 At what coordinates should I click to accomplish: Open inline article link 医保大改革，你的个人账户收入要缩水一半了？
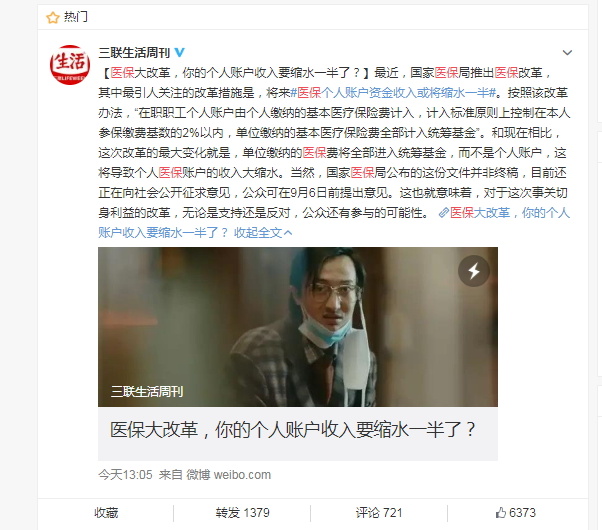pos(334,222)
